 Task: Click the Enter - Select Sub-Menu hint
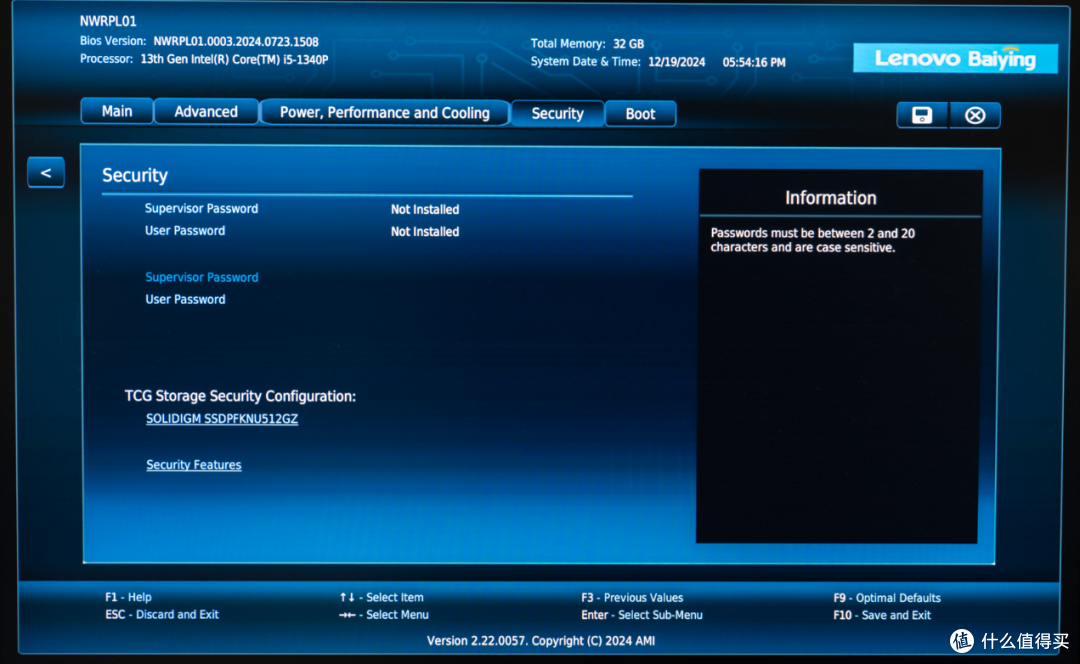642,615
